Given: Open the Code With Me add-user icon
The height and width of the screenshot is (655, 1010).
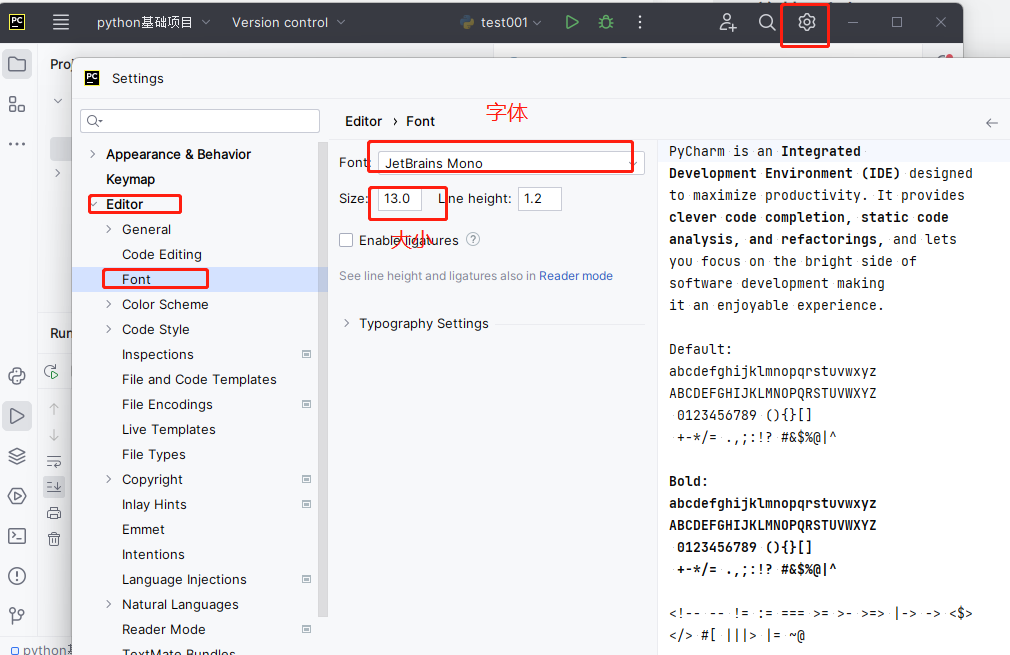Looking at the screenshot, I should click(728, 23).
